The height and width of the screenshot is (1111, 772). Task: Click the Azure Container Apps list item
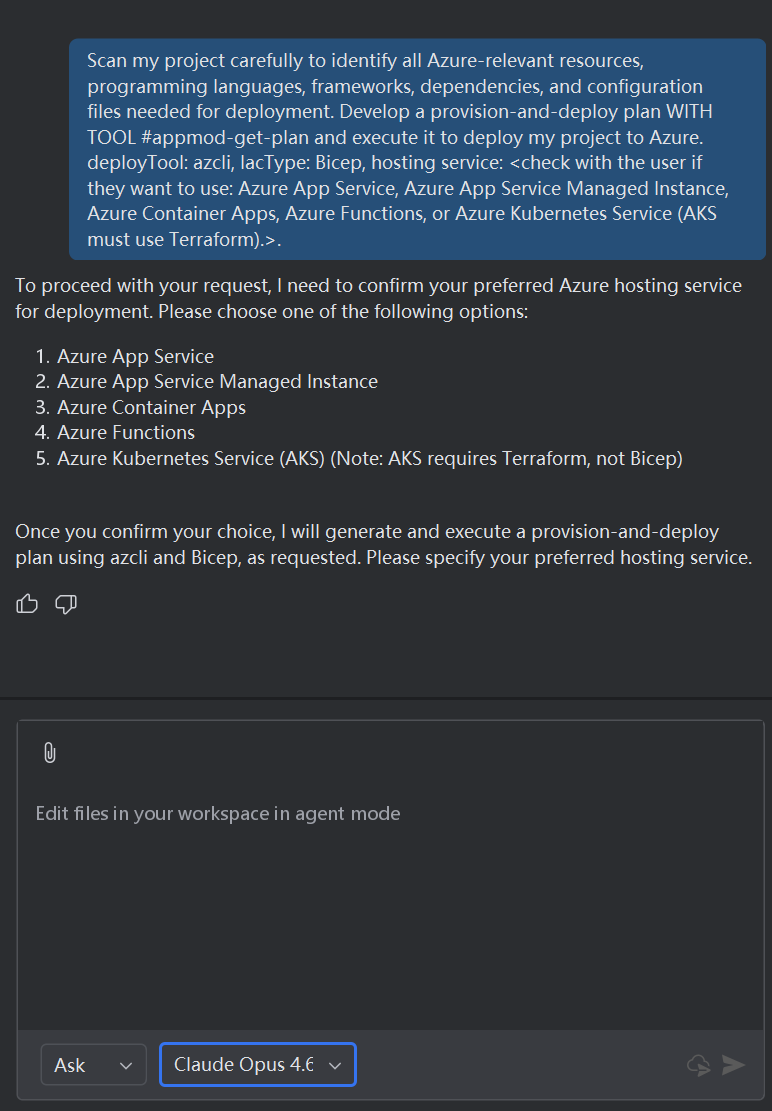[152, 407]
